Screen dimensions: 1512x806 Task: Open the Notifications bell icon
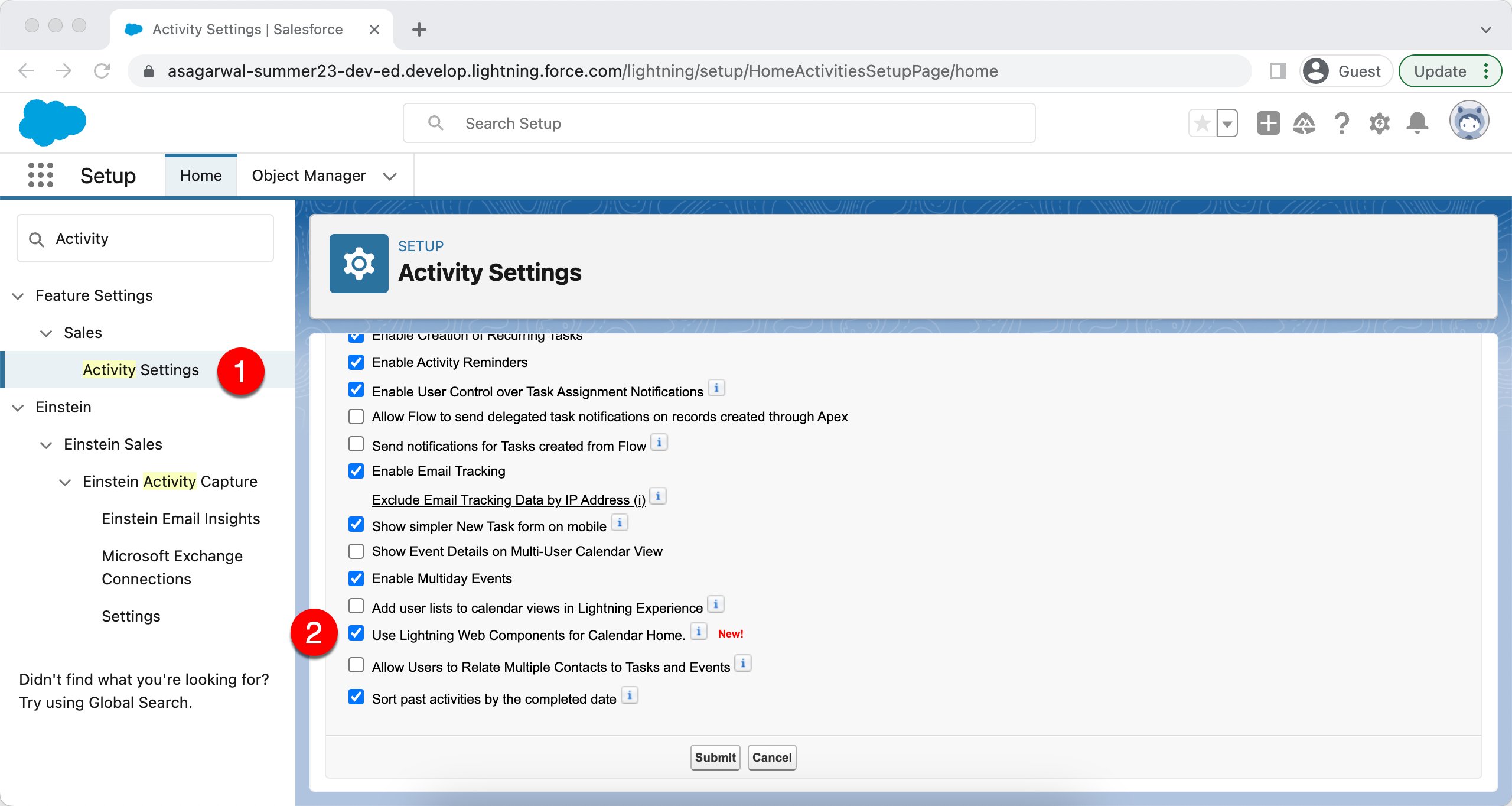(1417, 122)
